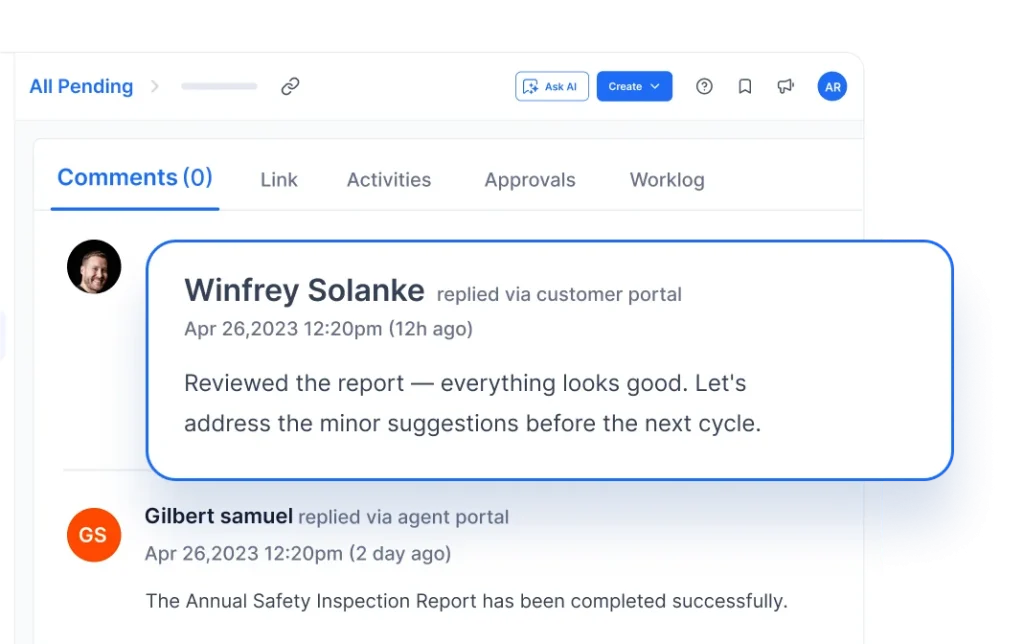Image resolution: width=1024 pixels, height=644 pixels.
Task: Select Winfrey Solanke's highlighted comment card
Action: (x=550, y=358)
